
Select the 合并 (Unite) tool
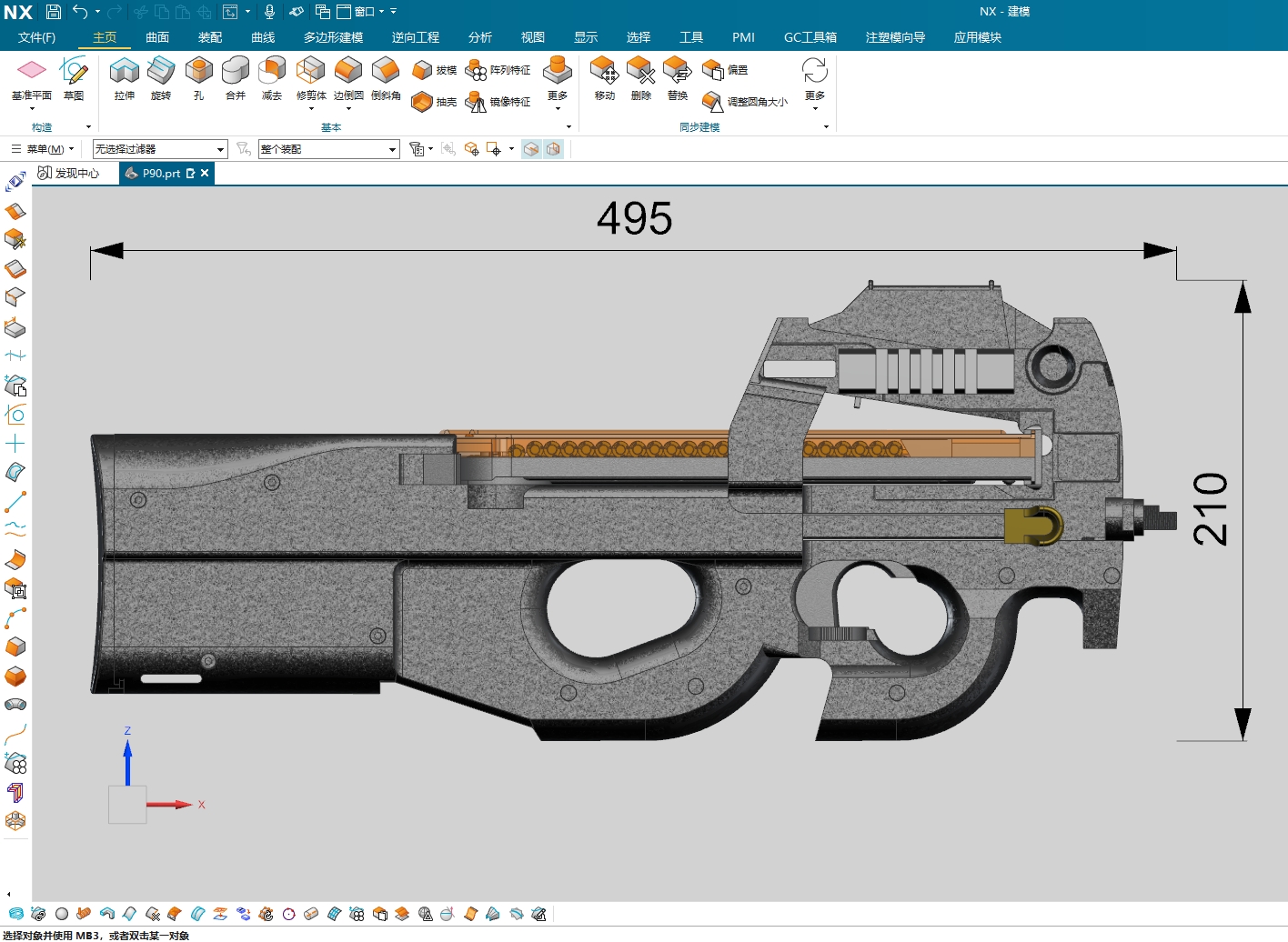pos(236,78)
